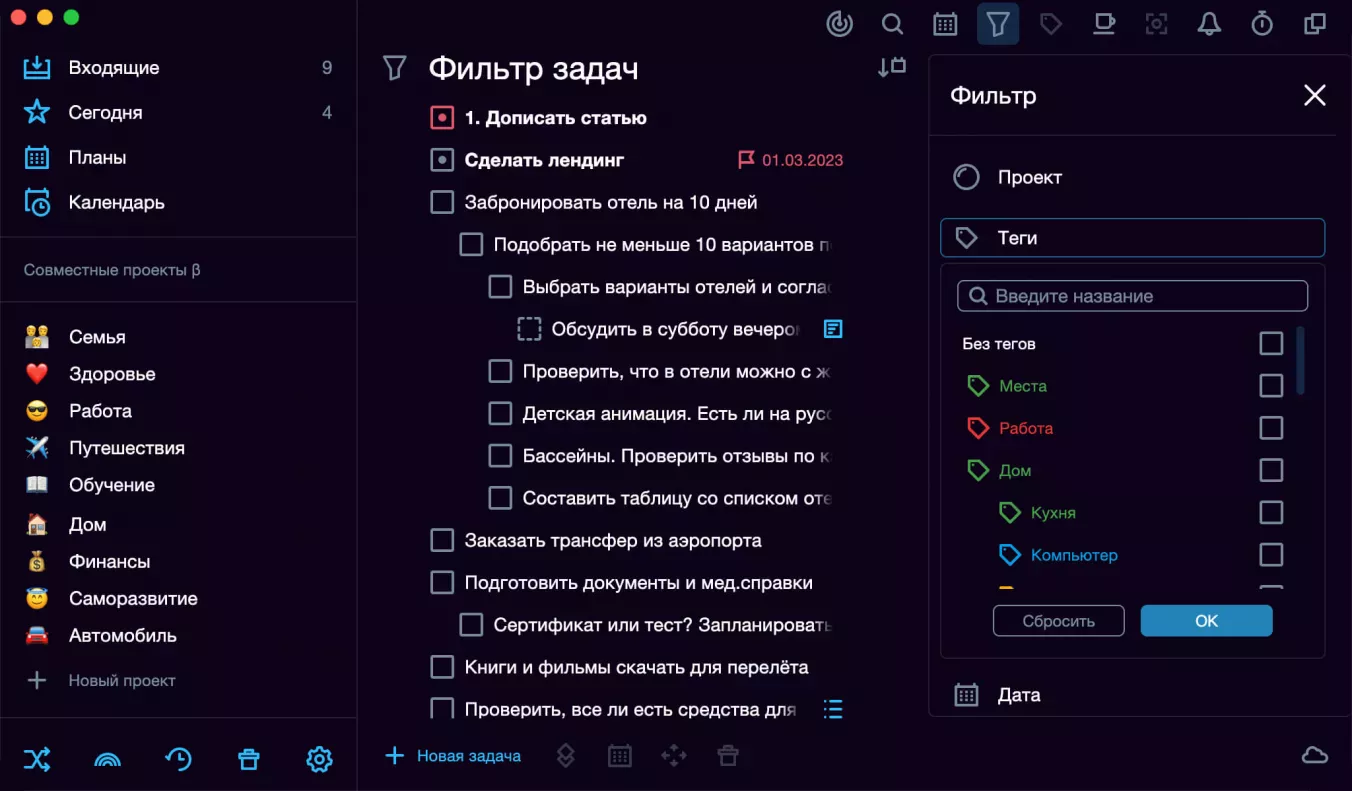The width and height of the screenshot is (1352, 791).
Task: Confirm tag filter with OK button
Action: click(1207, 621)
